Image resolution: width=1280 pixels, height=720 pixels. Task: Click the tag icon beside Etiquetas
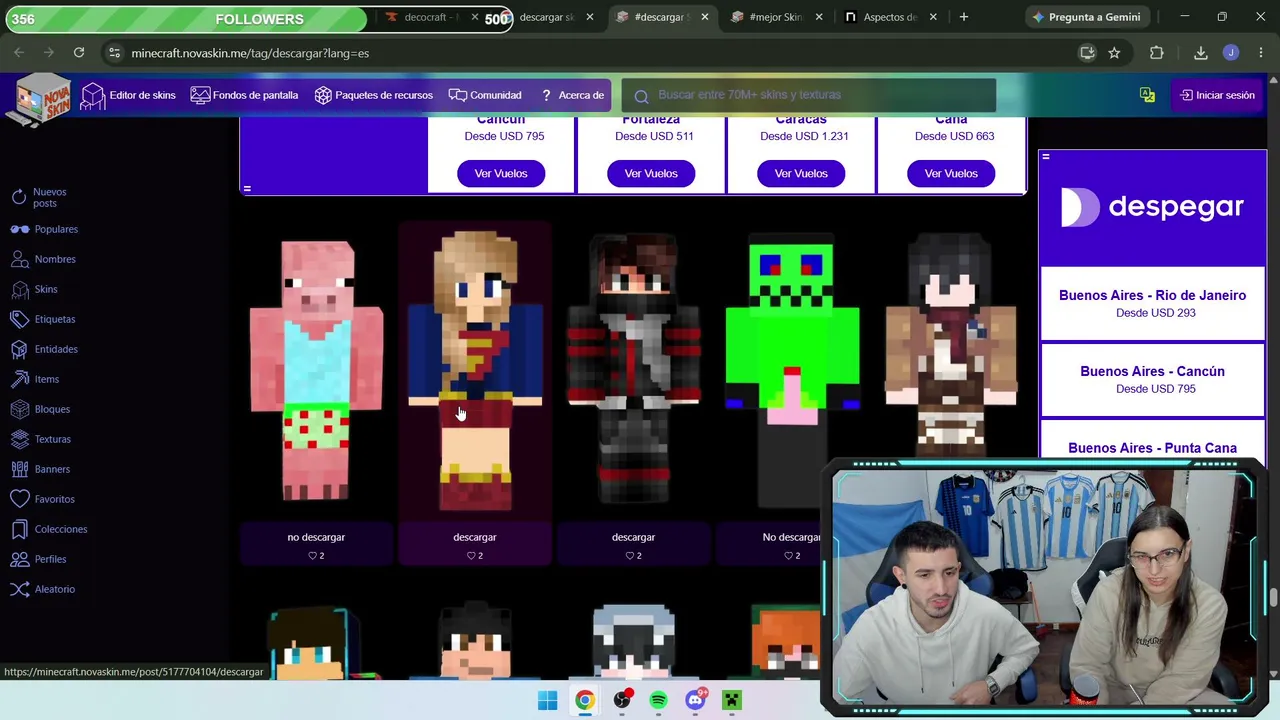pos(19,319)
